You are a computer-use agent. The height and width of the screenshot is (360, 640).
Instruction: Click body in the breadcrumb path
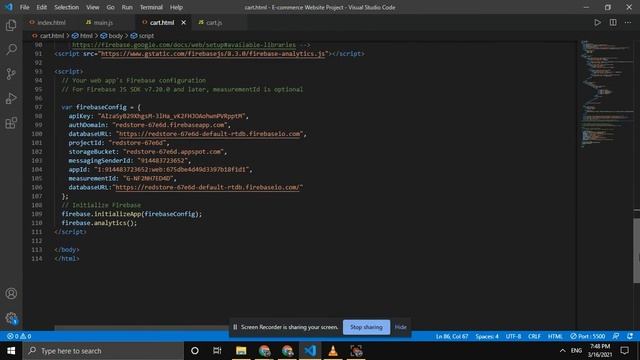(x=116, y=36)
